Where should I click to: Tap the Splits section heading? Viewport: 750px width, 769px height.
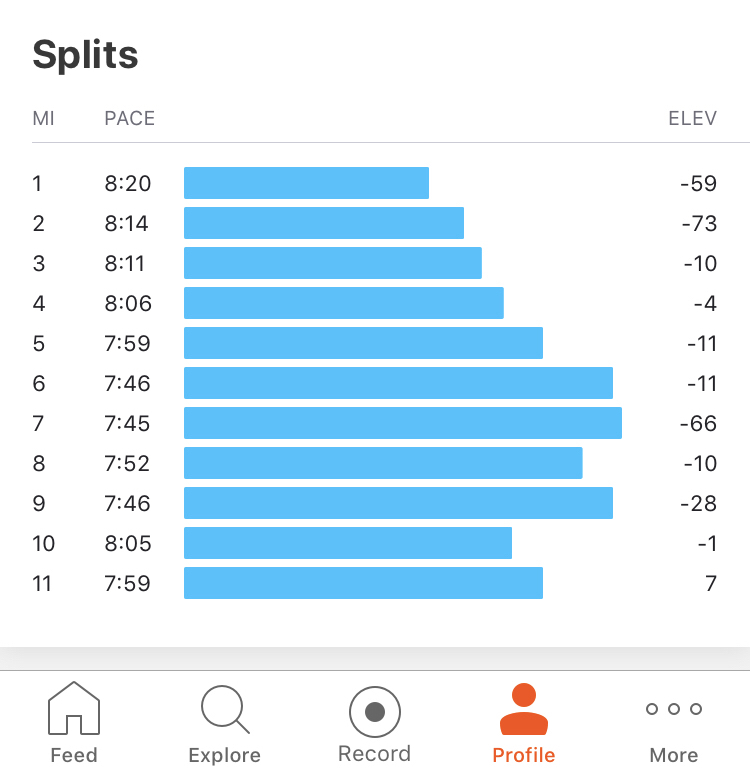click(85, 54)
